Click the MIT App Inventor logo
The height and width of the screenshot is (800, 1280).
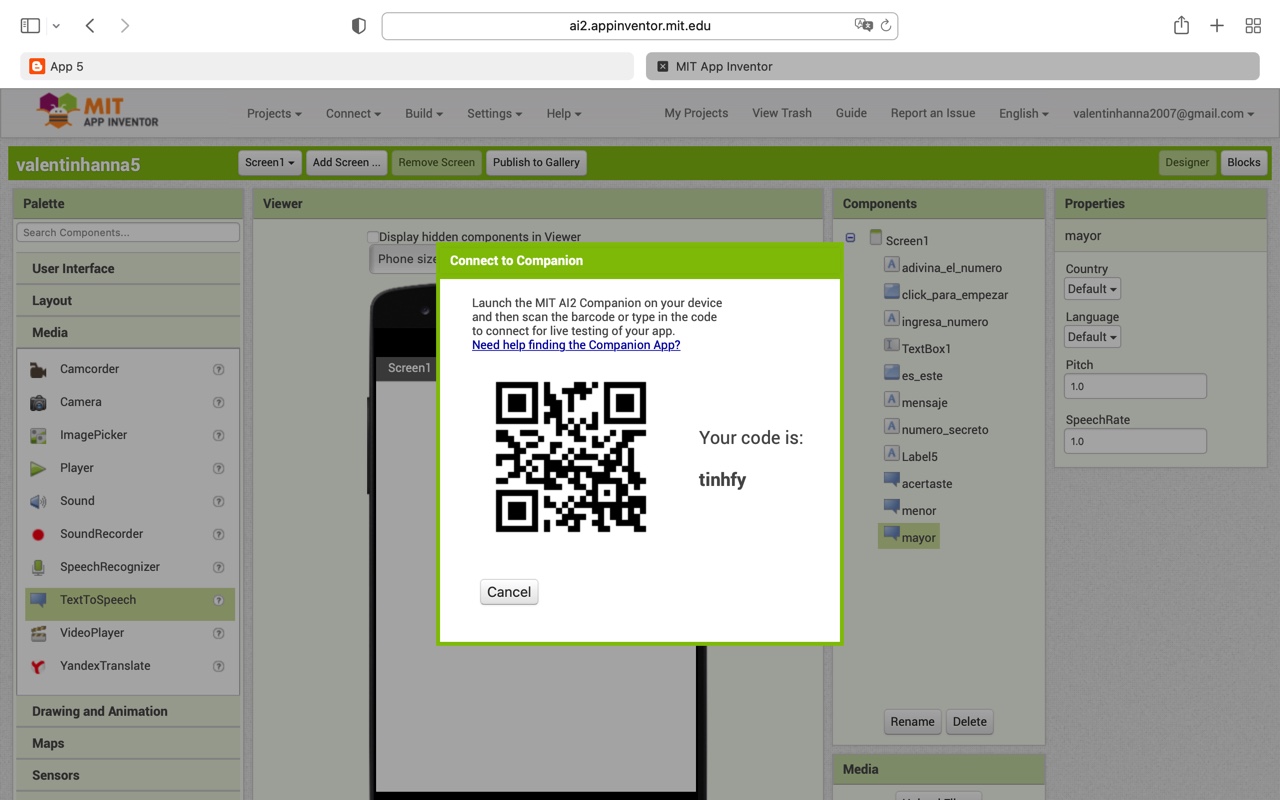[x=97, y=111]
